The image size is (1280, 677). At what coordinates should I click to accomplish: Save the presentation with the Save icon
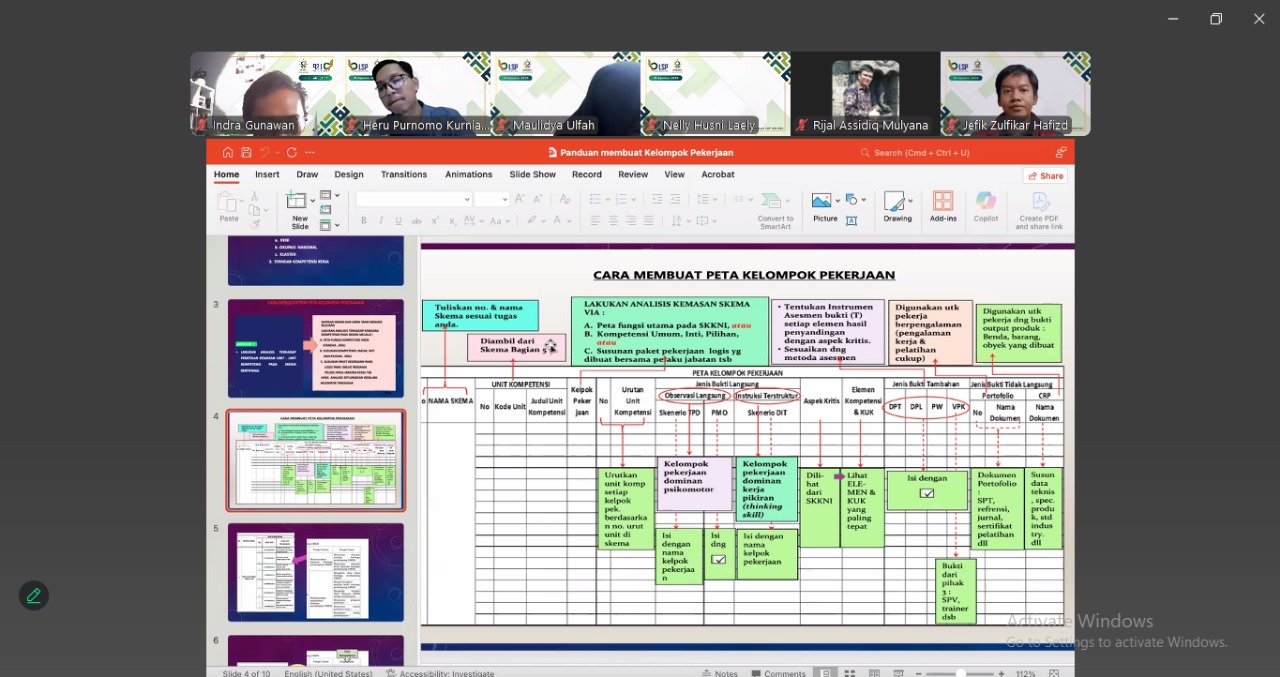tap(246, 153)
